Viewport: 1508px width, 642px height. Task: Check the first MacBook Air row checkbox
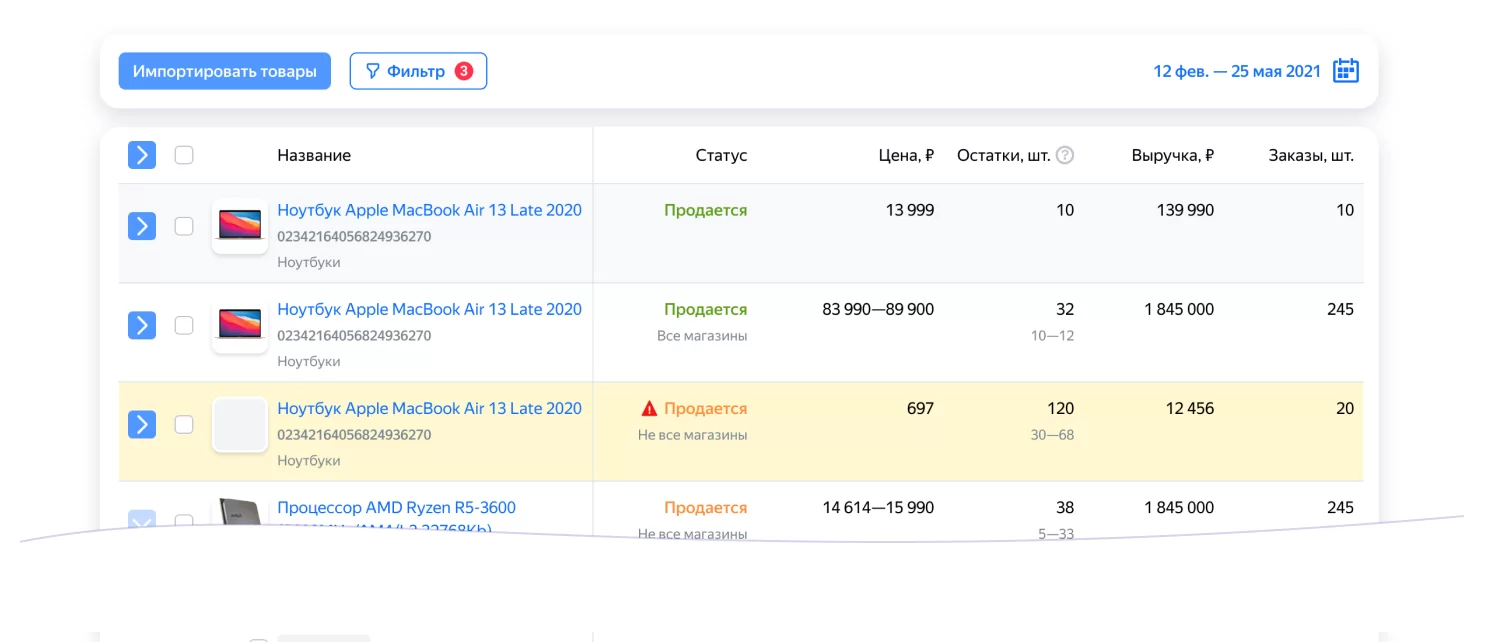tap(184, 226)
